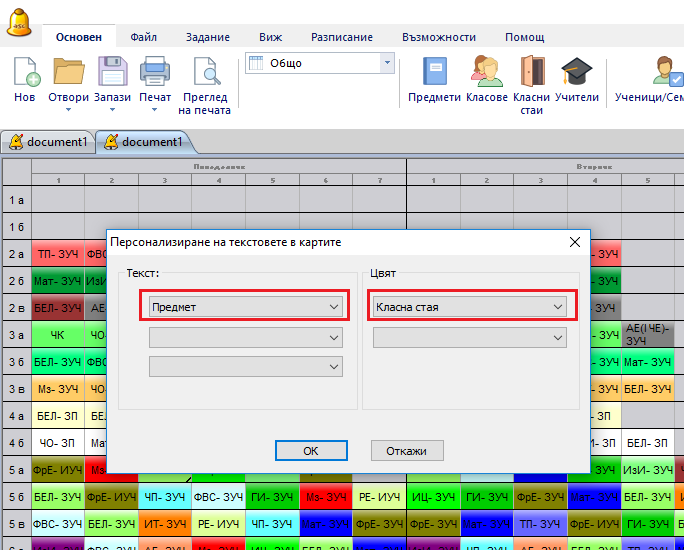The height and width of the screenshot is (550, 684).
Task: Click the Печат printer icon
Action: pyautogui.click(x=155, y=74)
